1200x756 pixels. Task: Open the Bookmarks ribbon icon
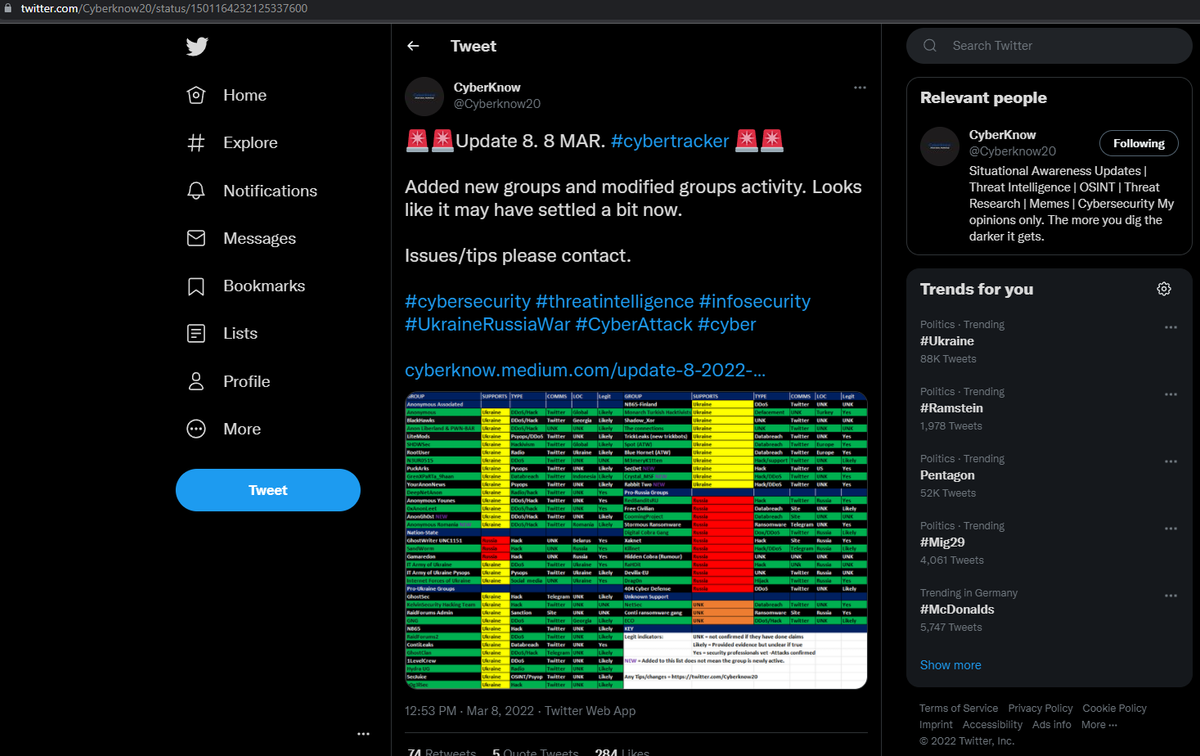(196, 286)
